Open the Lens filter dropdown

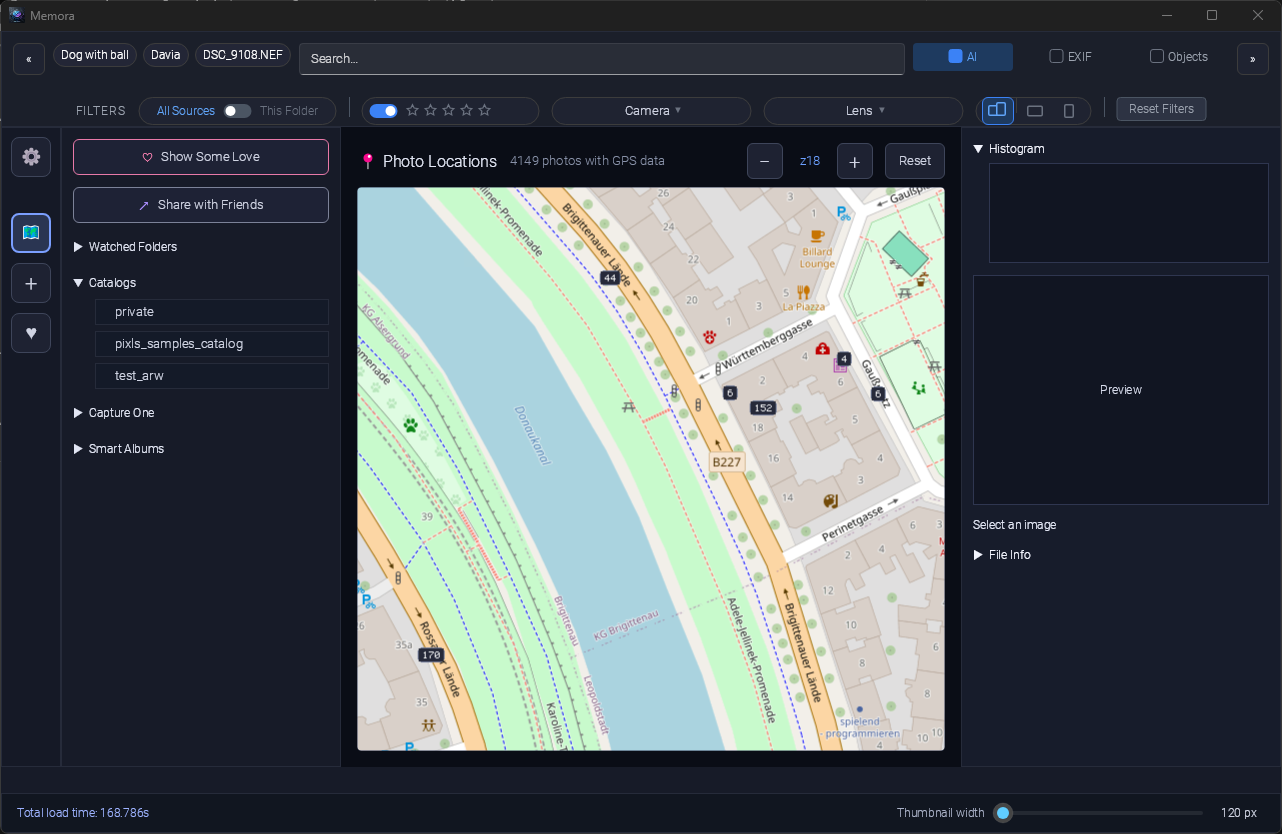coord(863,111)
